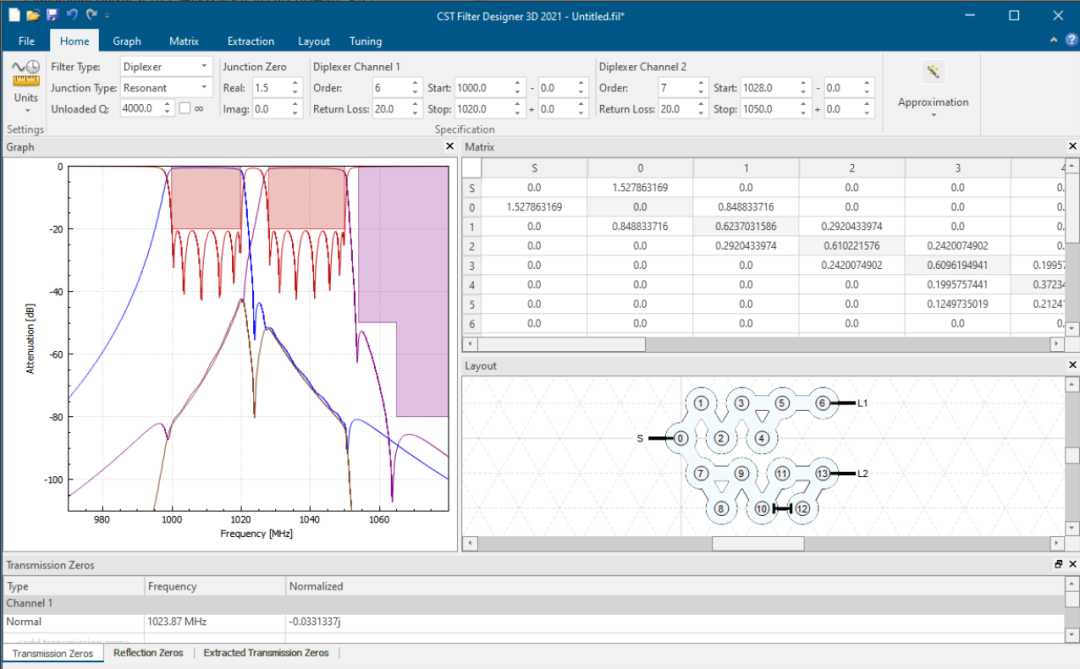The width and height of the screenshot is (1080, 669).
Task: Switch to the Extraction ribbon tab
Action: 250,41
